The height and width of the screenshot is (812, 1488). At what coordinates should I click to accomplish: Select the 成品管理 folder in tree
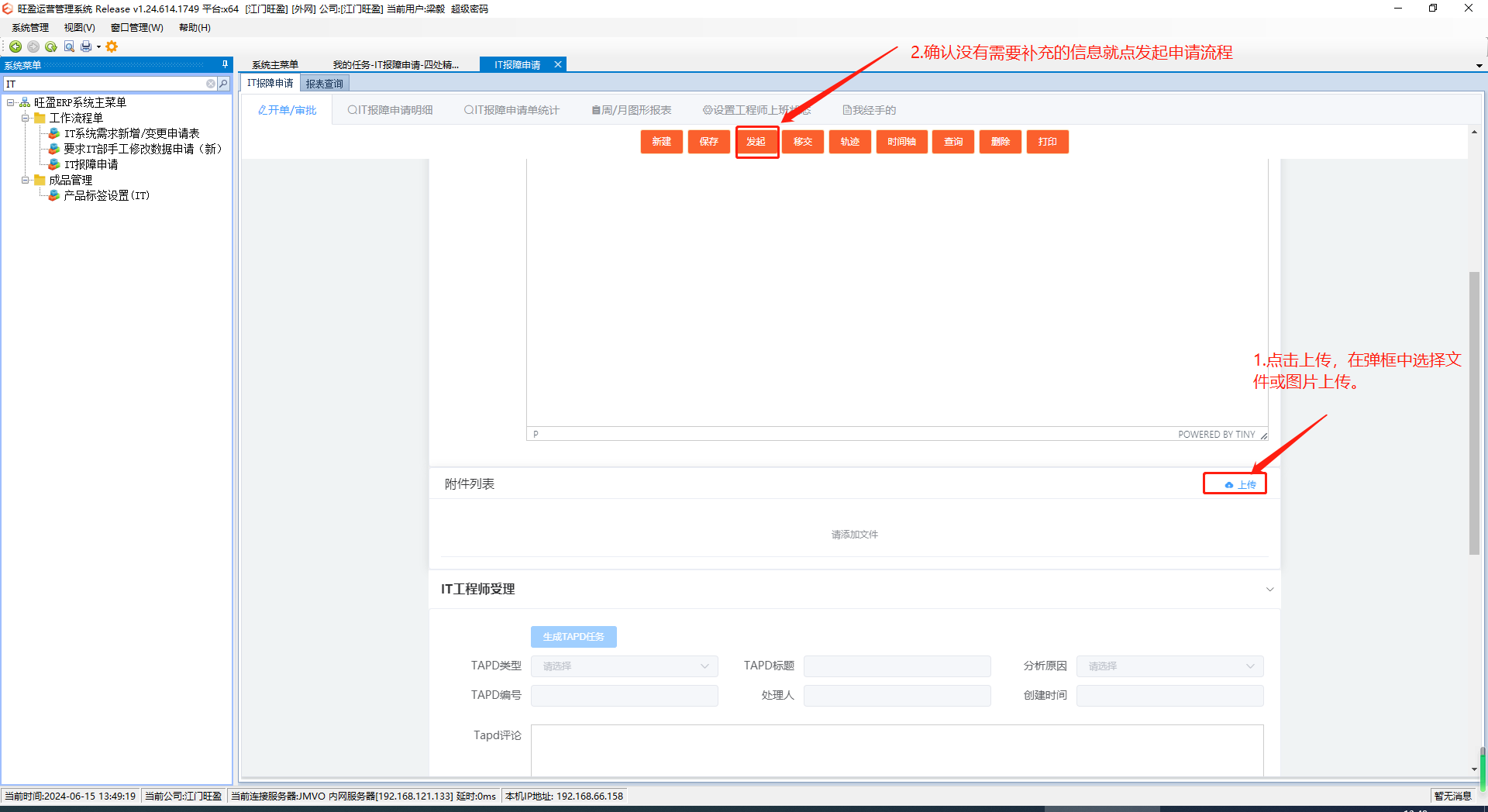(71, 180)
